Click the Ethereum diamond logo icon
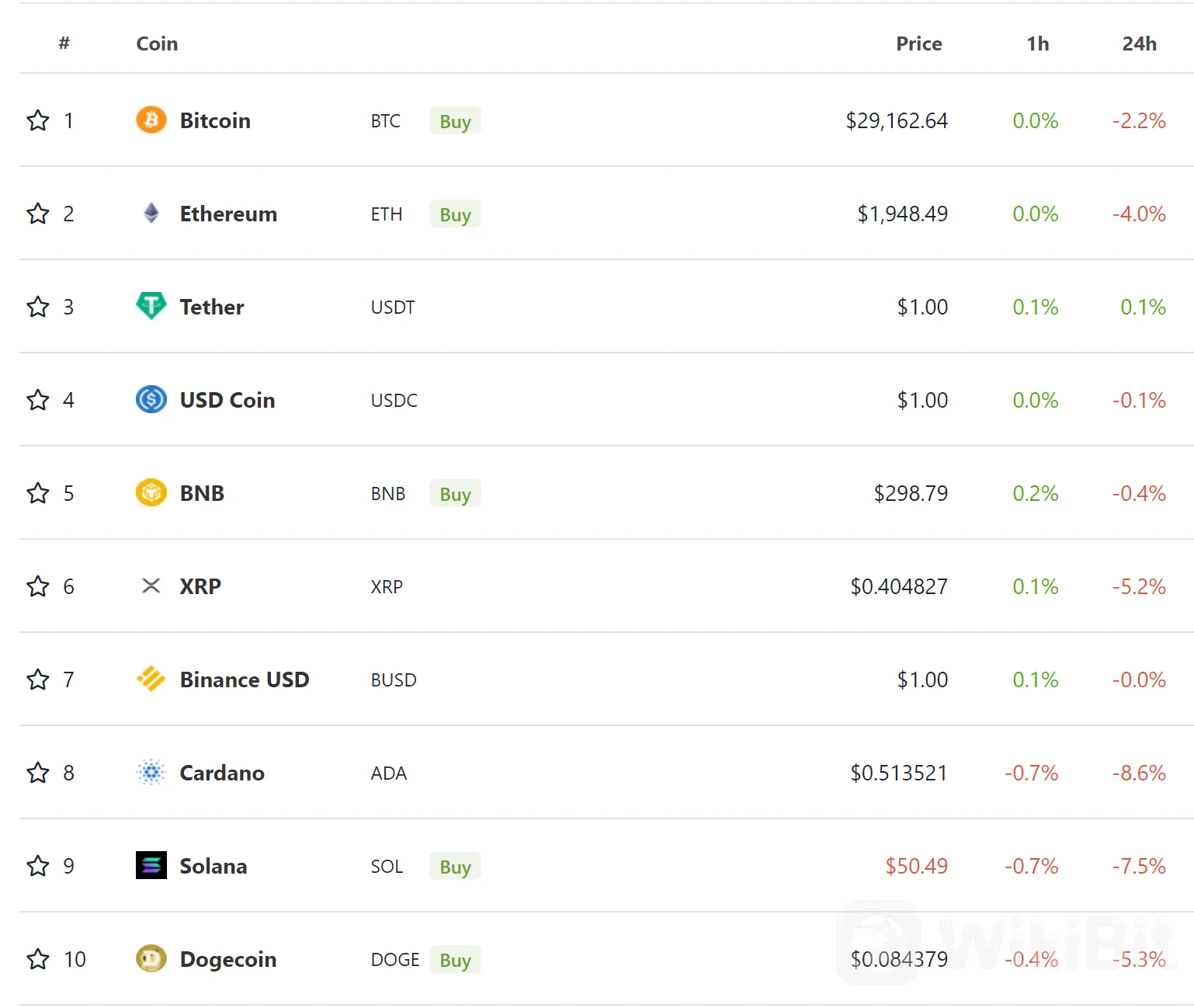The height and width of the screenshot is (1008, 1194). point(151,213)
